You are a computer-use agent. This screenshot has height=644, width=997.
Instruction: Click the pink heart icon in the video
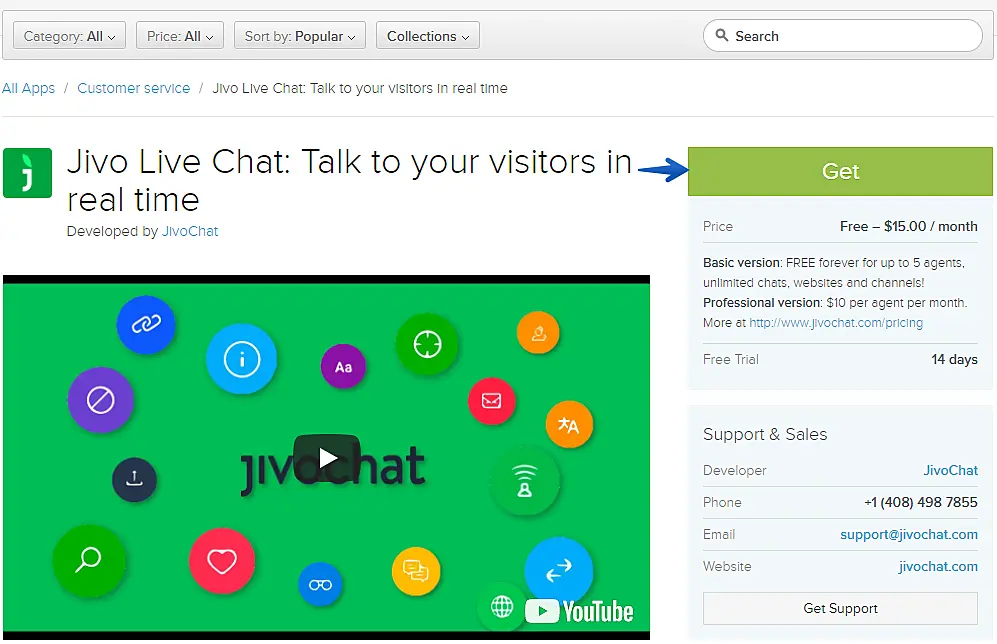(222, 561)
